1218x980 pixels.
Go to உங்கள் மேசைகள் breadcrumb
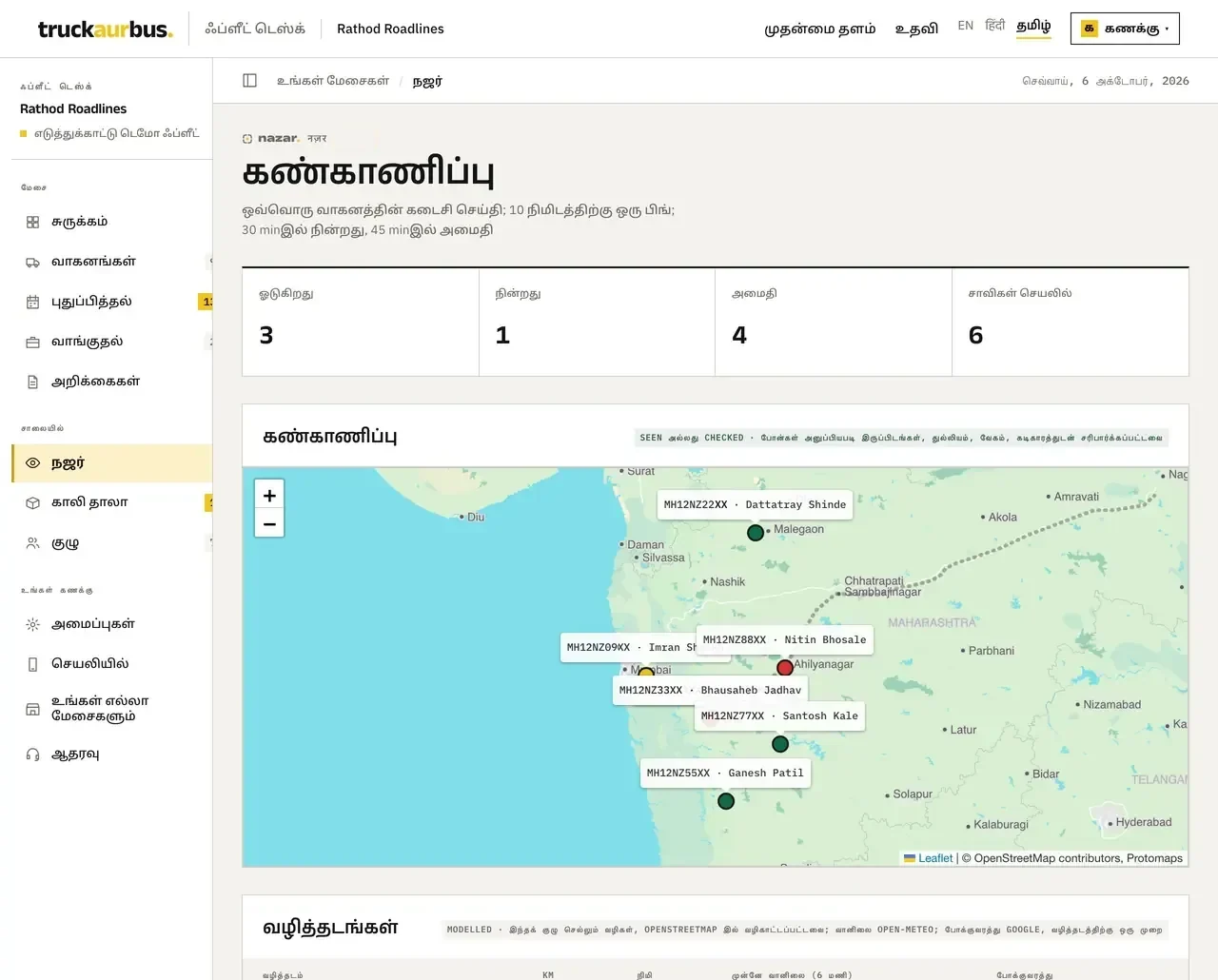(x=333, y=81)
